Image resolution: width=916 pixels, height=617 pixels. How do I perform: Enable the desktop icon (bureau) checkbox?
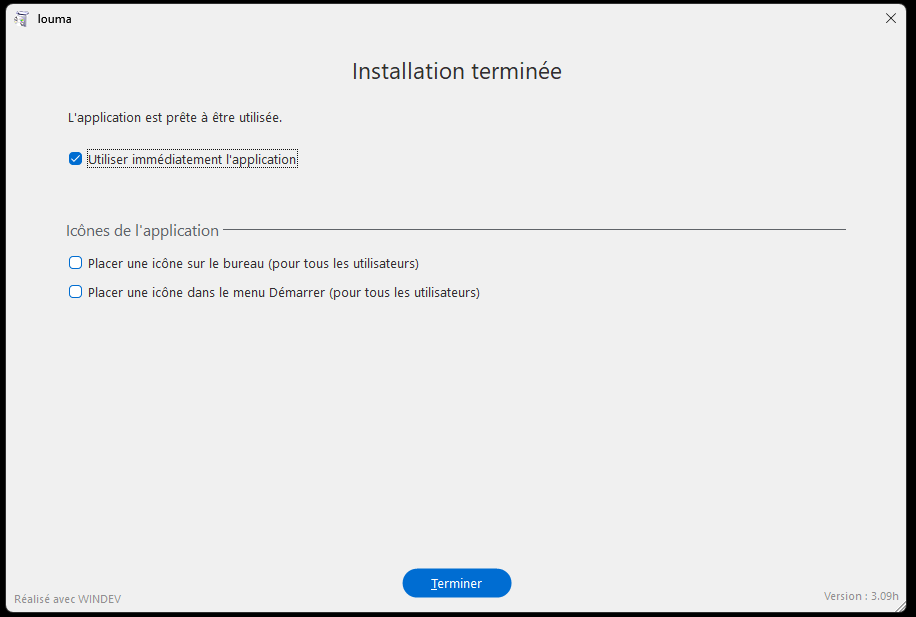75,263
